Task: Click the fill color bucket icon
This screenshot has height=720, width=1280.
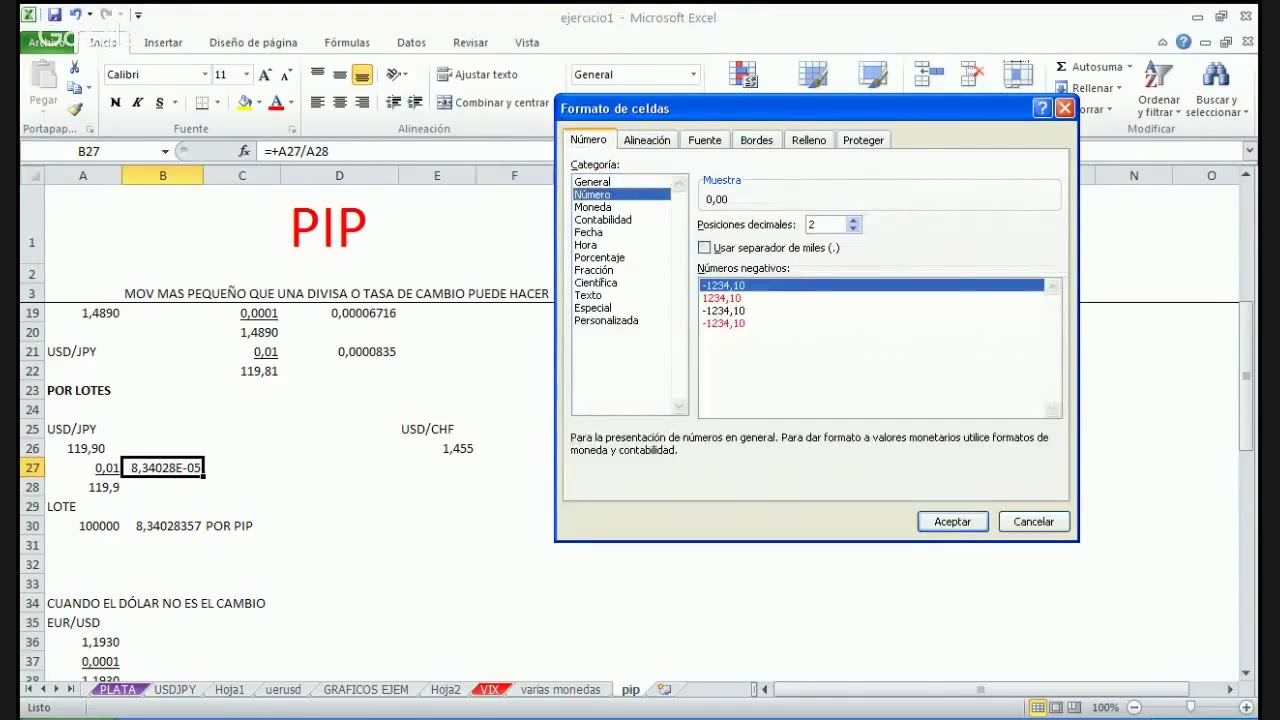Action: coord(244,103)
